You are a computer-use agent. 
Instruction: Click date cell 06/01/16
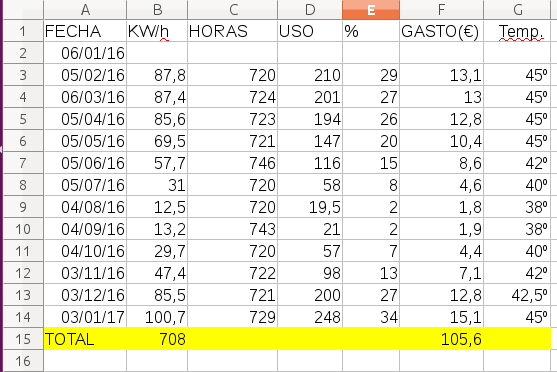(x=85, y=53)
